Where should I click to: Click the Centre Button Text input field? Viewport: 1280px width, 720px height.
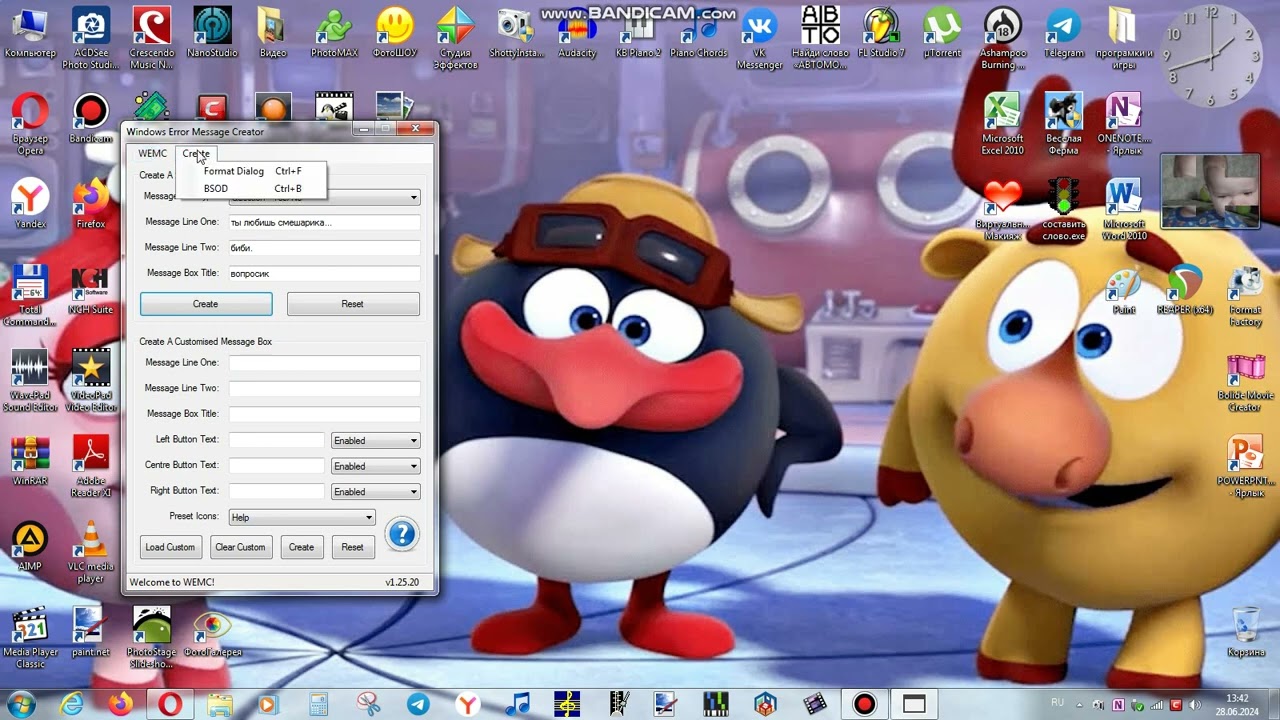(x=277, y=466)
